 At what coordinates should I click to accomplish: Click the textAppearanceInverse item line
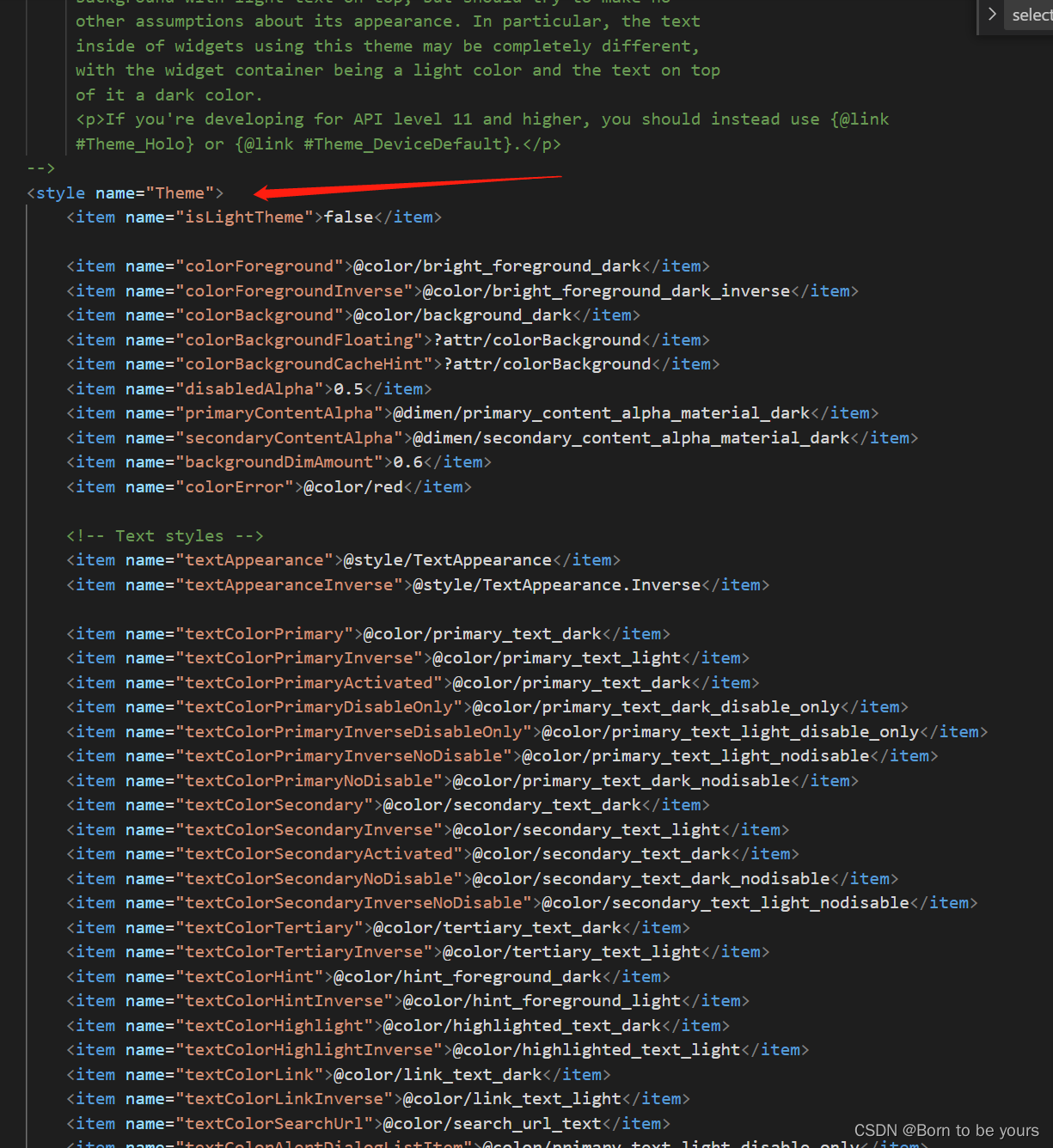418,585
